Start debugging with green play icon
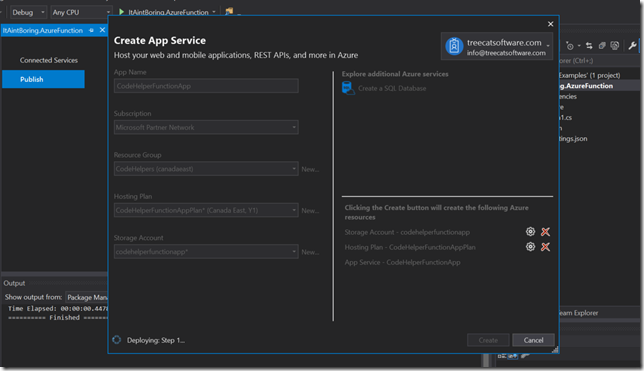644x371 pixels. point(122,12)
